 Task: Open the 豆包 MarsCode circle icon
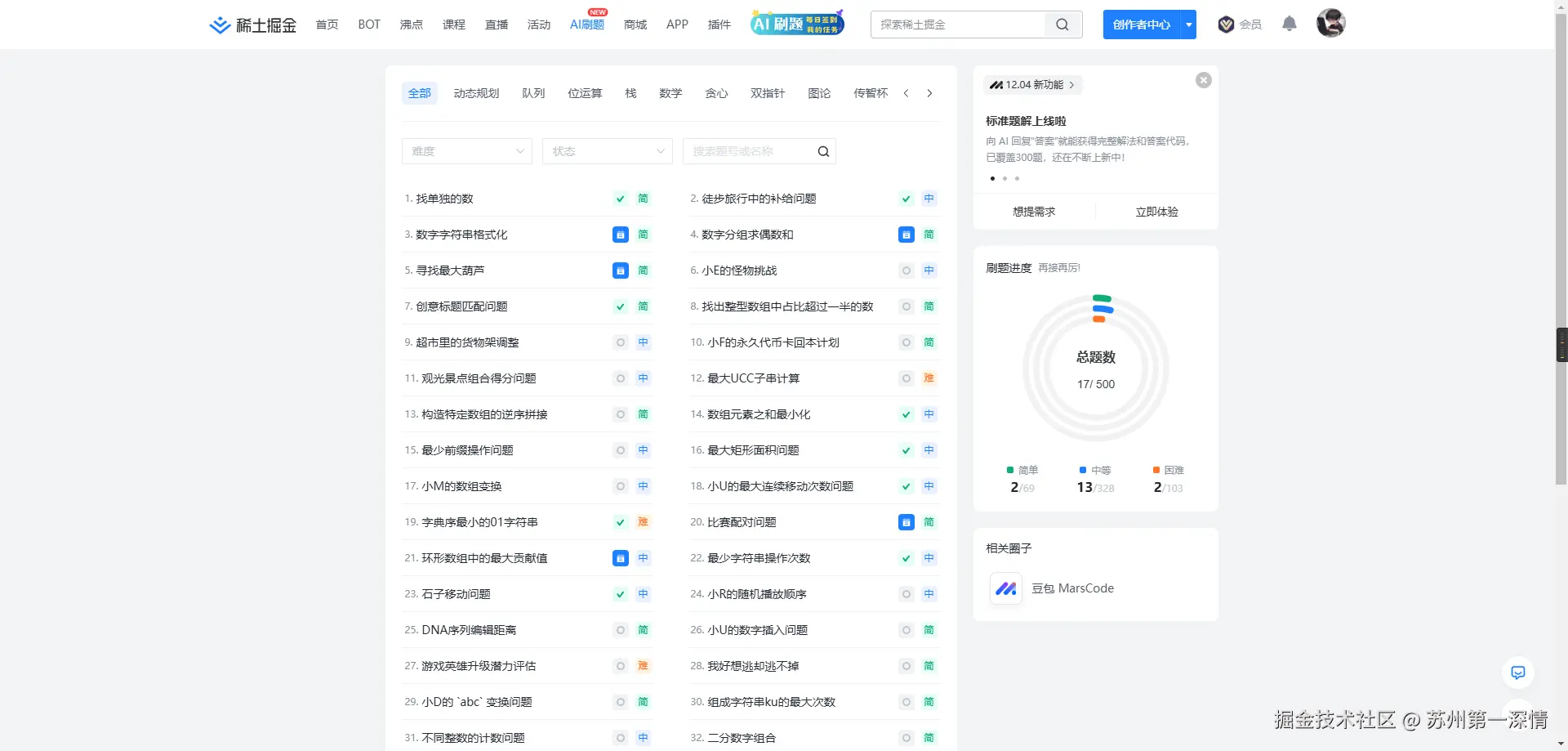click(x=1005, y=588)
